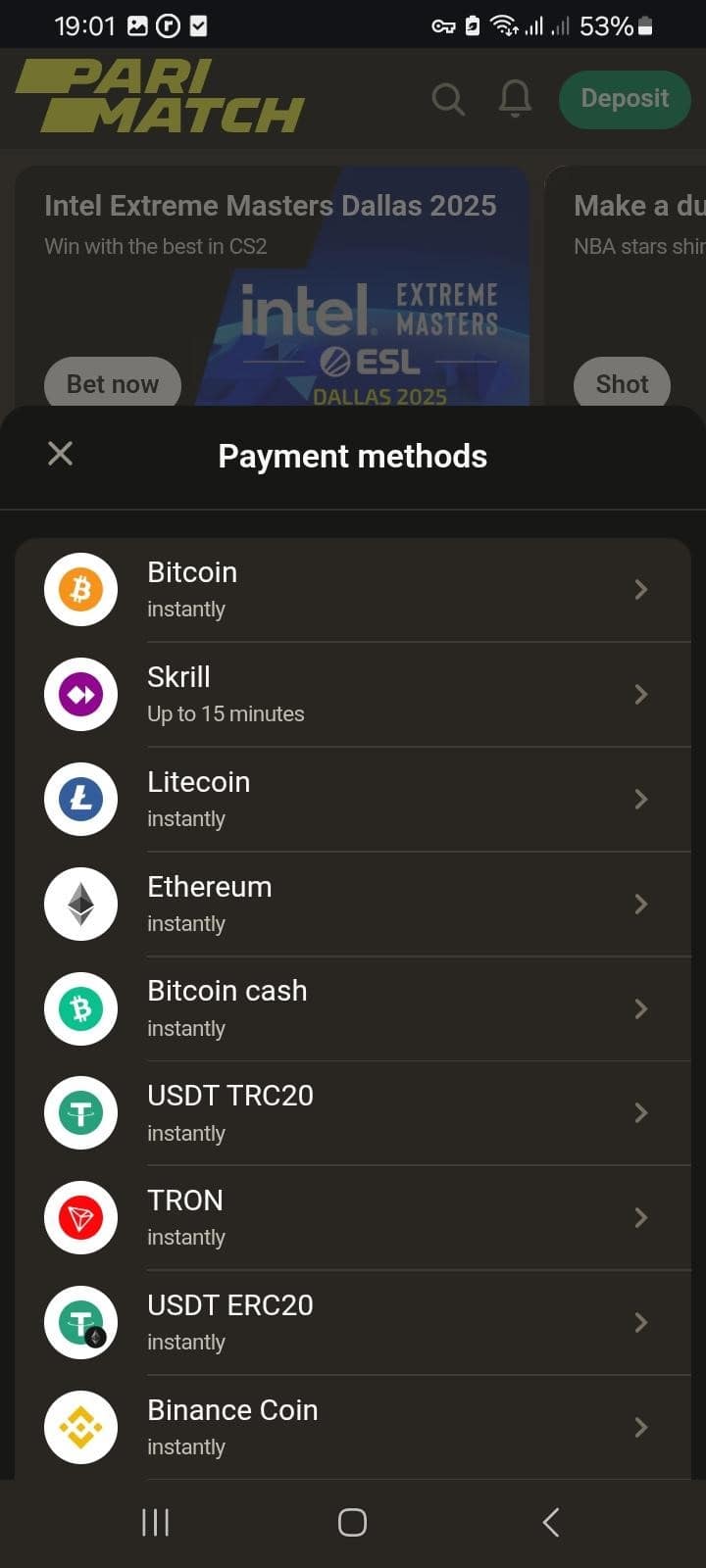Open the USDT TRC20 chevron arrow

641,1113
